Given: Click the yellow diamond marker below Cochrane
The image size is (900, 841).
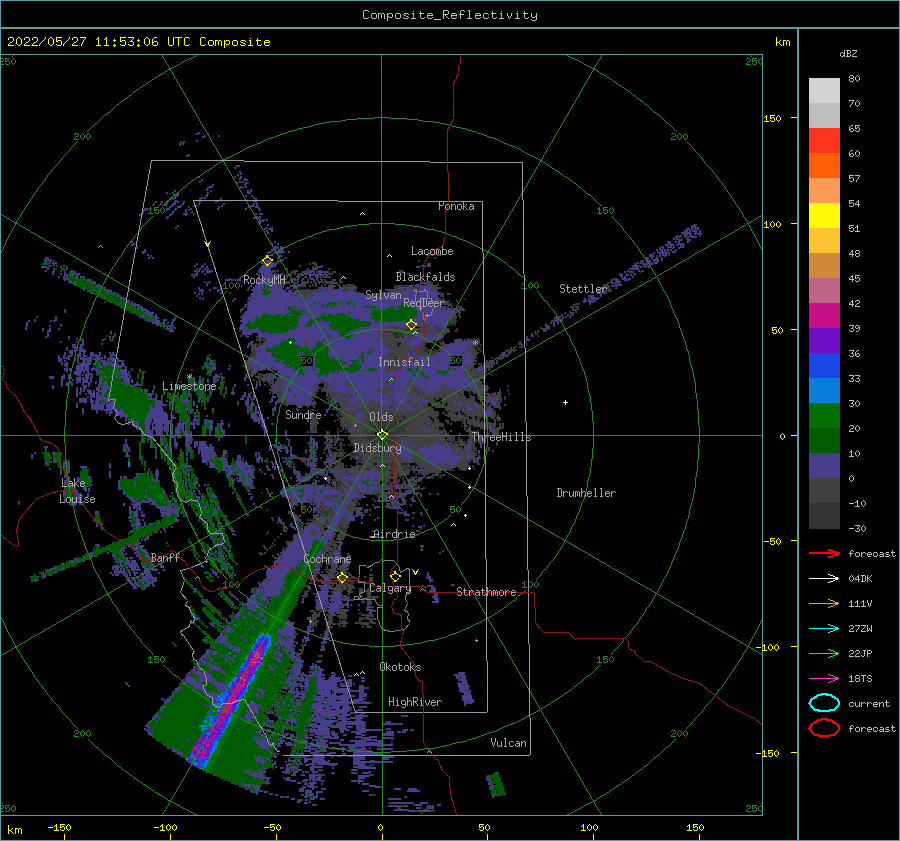Looking at the screenshot, I should point(343,578).
